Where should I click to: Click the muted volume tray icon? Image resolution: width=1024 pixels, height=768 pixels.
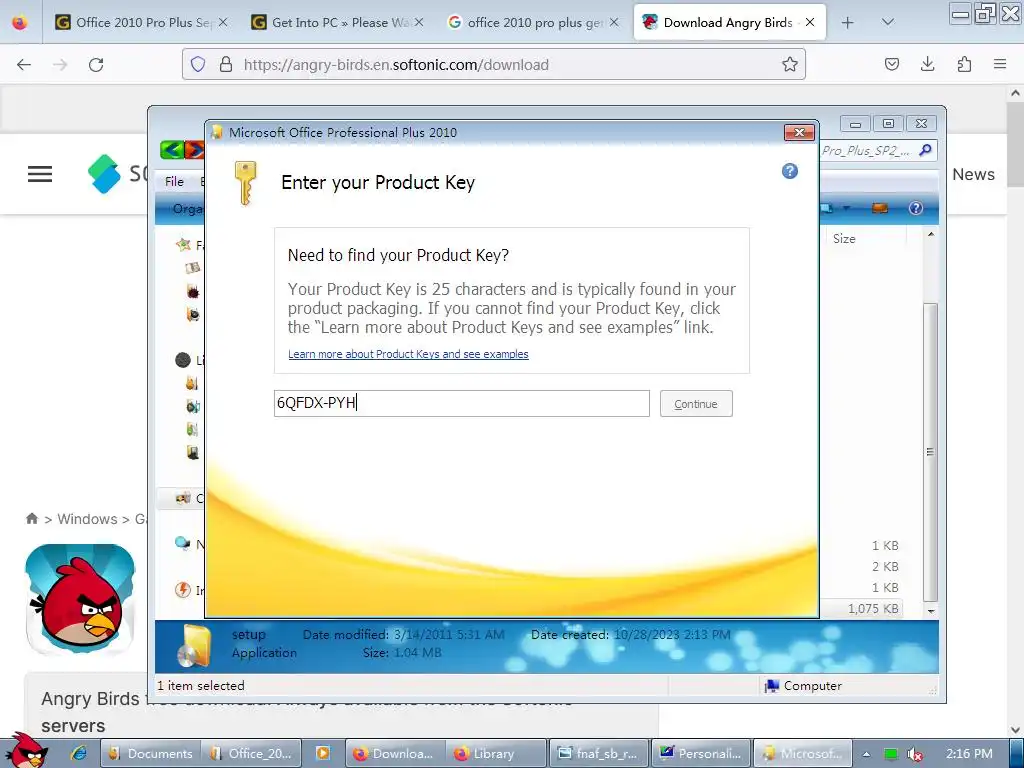click(915, 754)
